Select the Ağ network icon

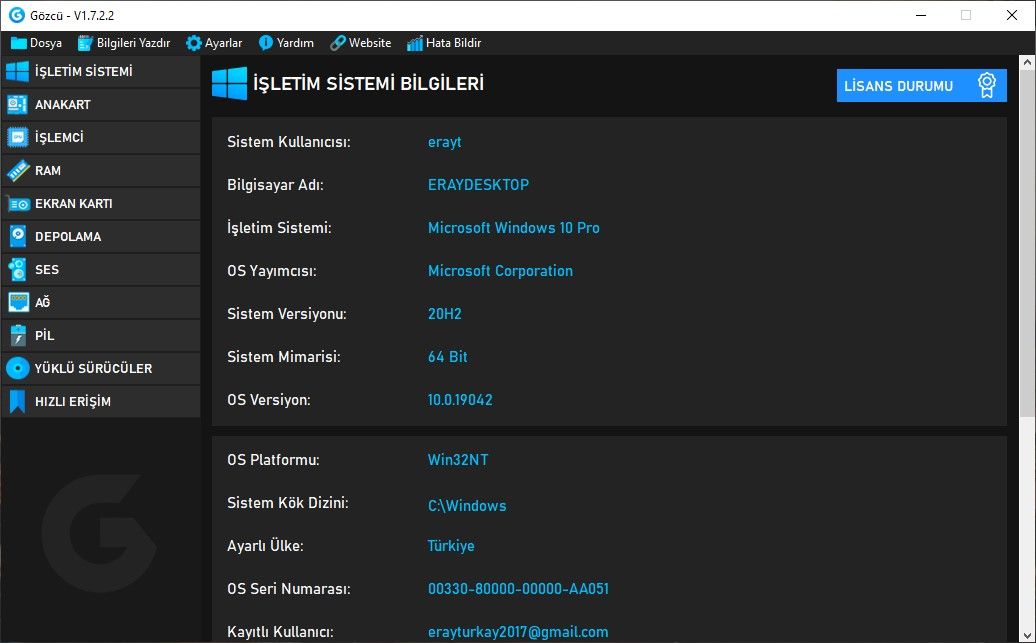(x=18, y=303)
